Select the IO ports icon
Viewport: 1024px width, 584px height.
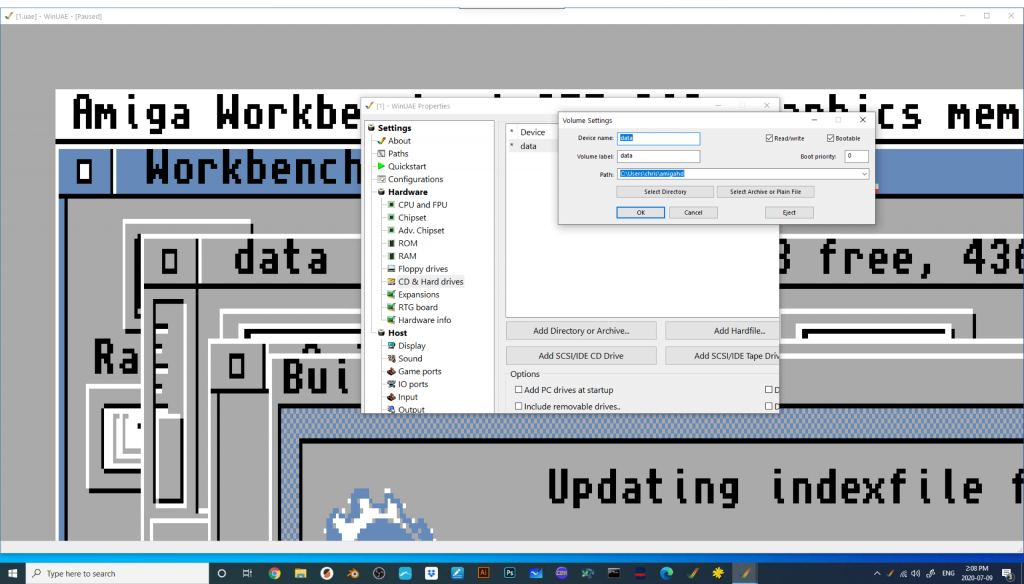(391, 384)
